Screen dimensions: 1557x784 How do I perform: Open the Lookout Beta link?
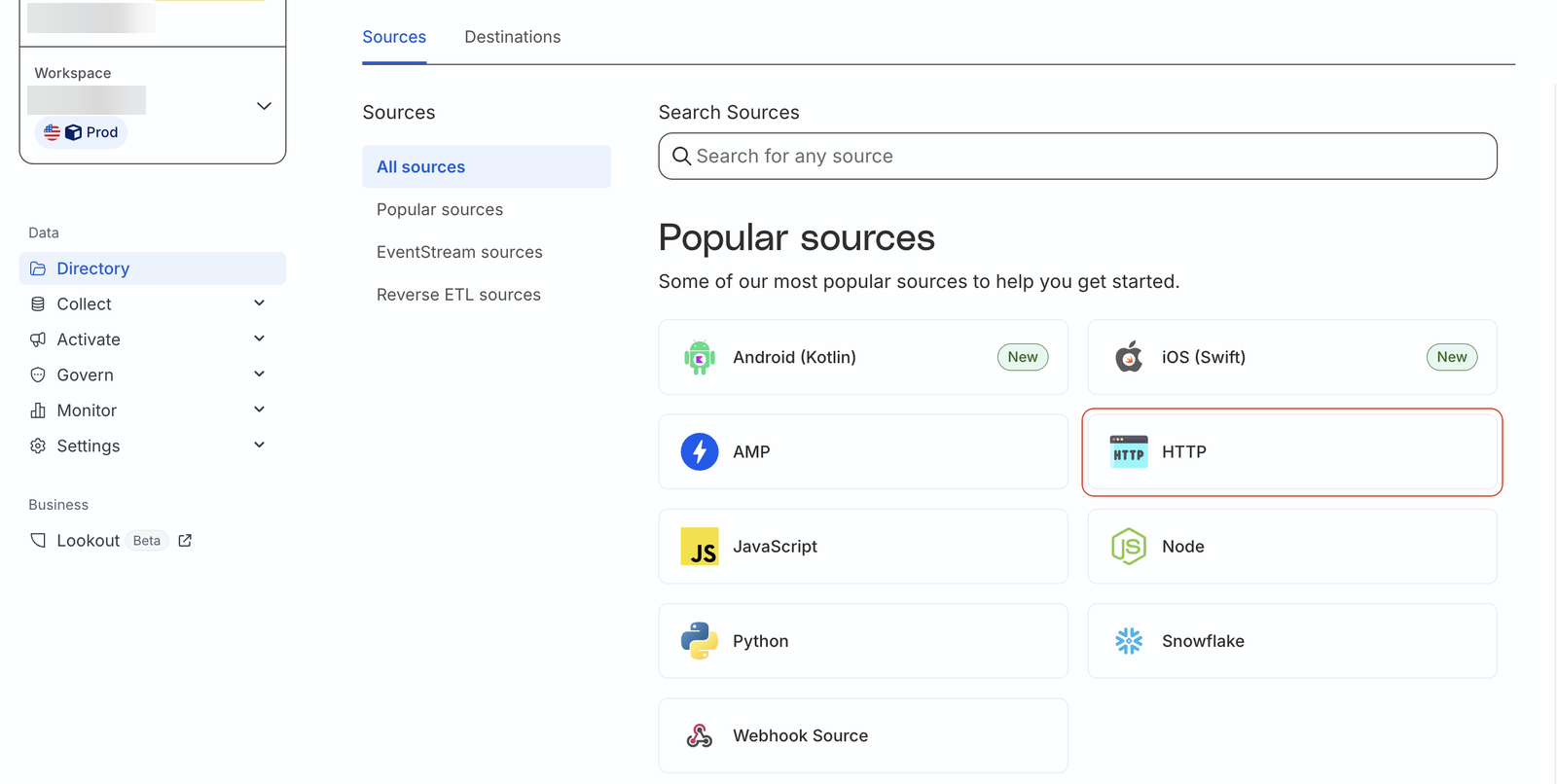point(111,540)
